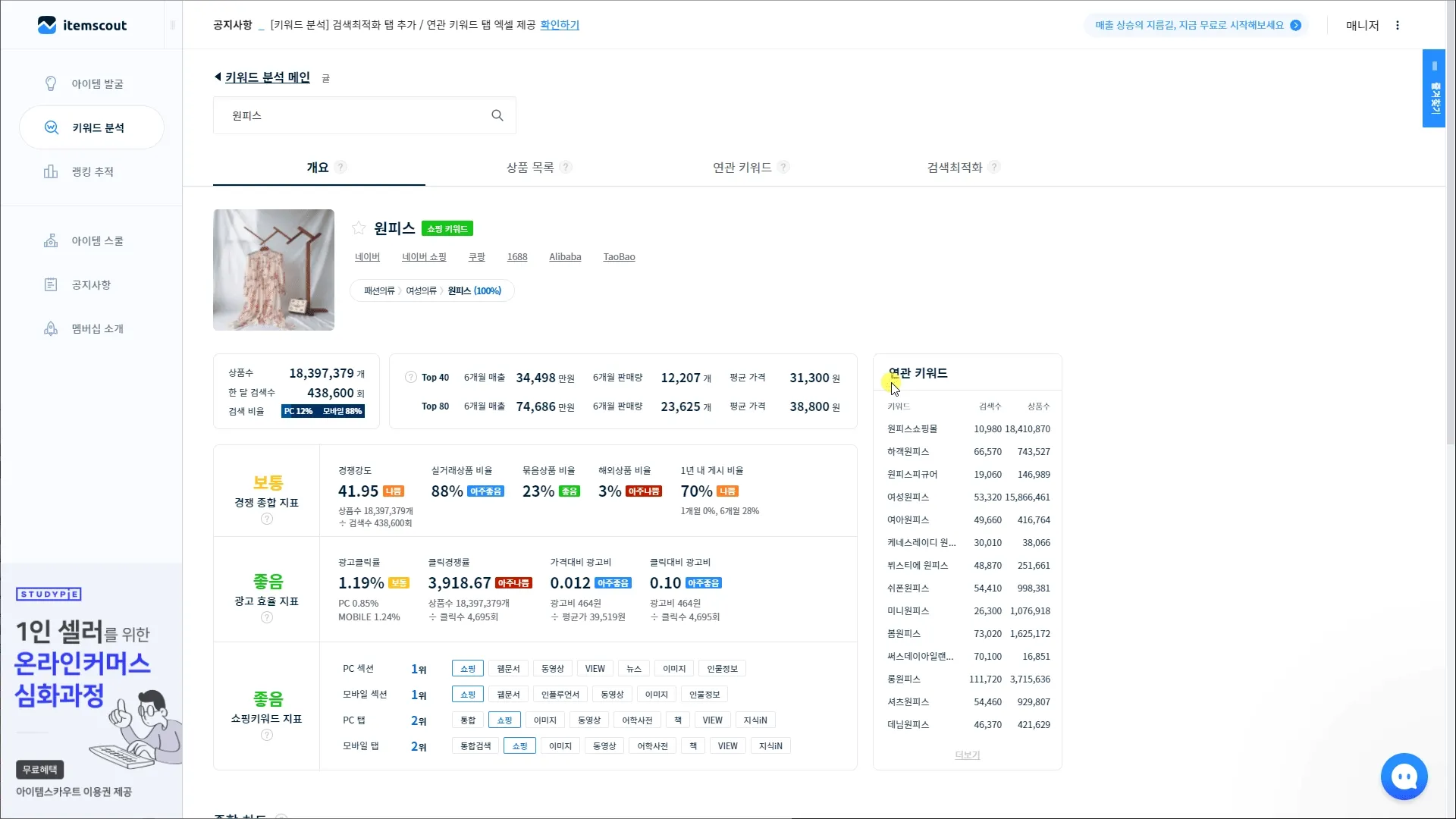Switch to the 상품 목록 tab
The height and width of the screenshot is (819, 1456).
point(530,167)
